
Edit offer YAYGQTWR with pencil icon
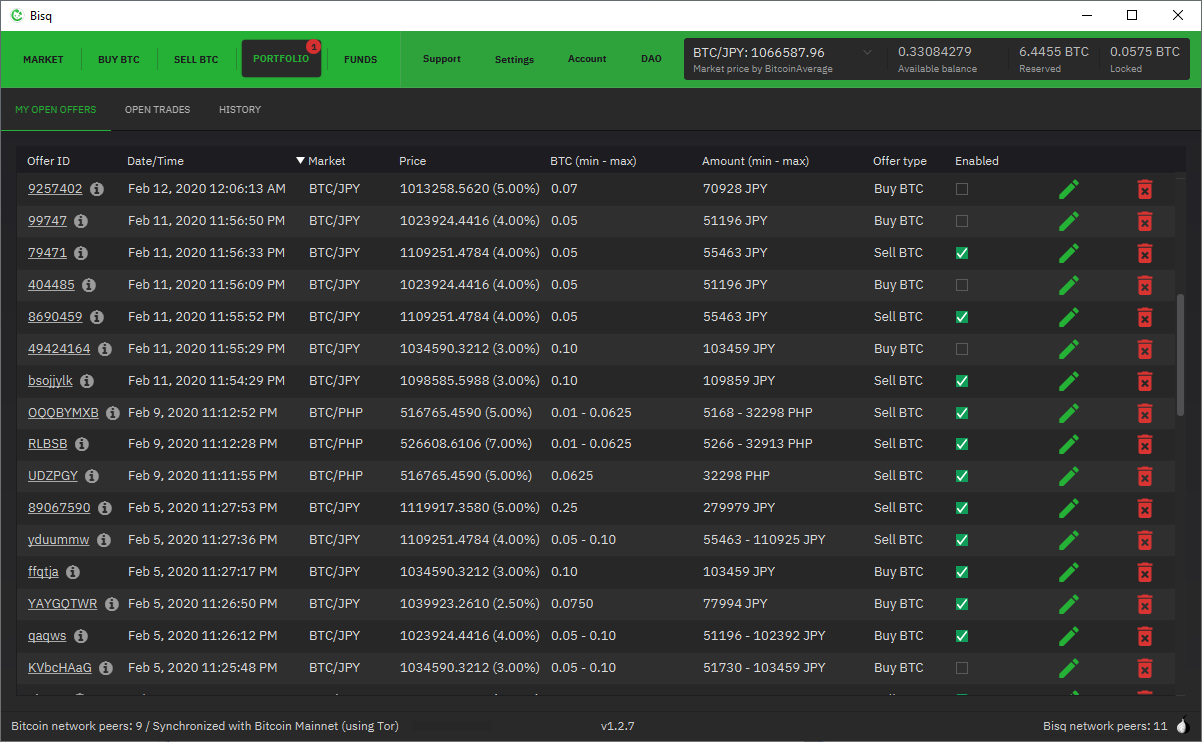click(x=1069, y=604)
